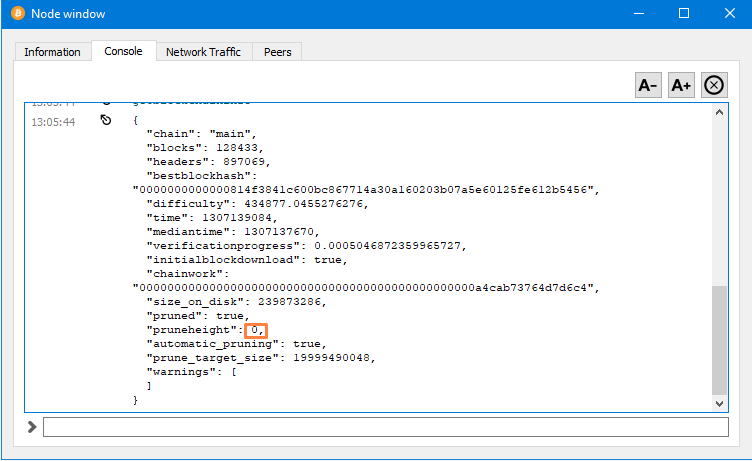Screen dimensions: 752x461
Task: Click the chainwork hash ending a4cab73764d7d6c4
Action: pyautogui.click(x=366, y=288)
